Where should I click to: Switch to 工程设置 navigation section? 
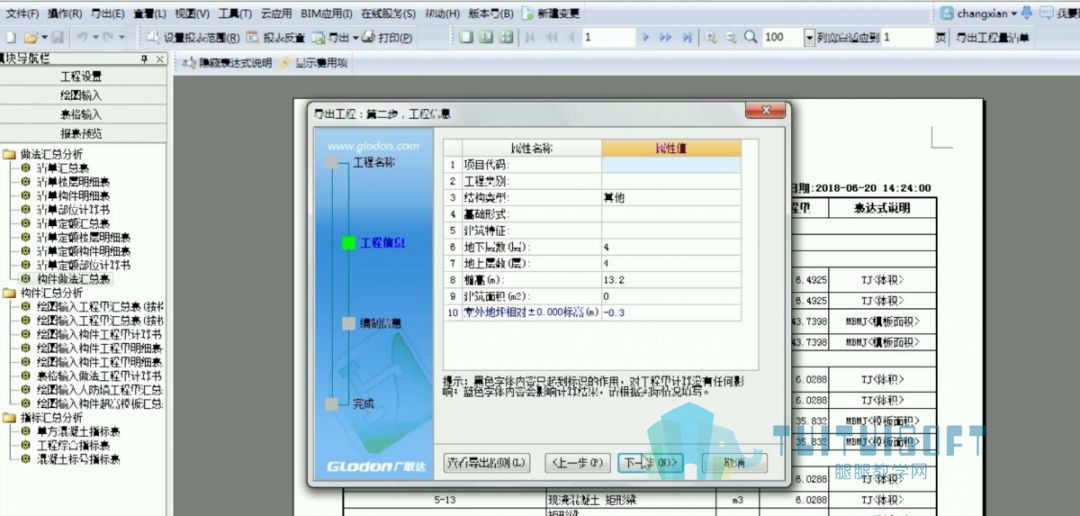coord(82,76)
